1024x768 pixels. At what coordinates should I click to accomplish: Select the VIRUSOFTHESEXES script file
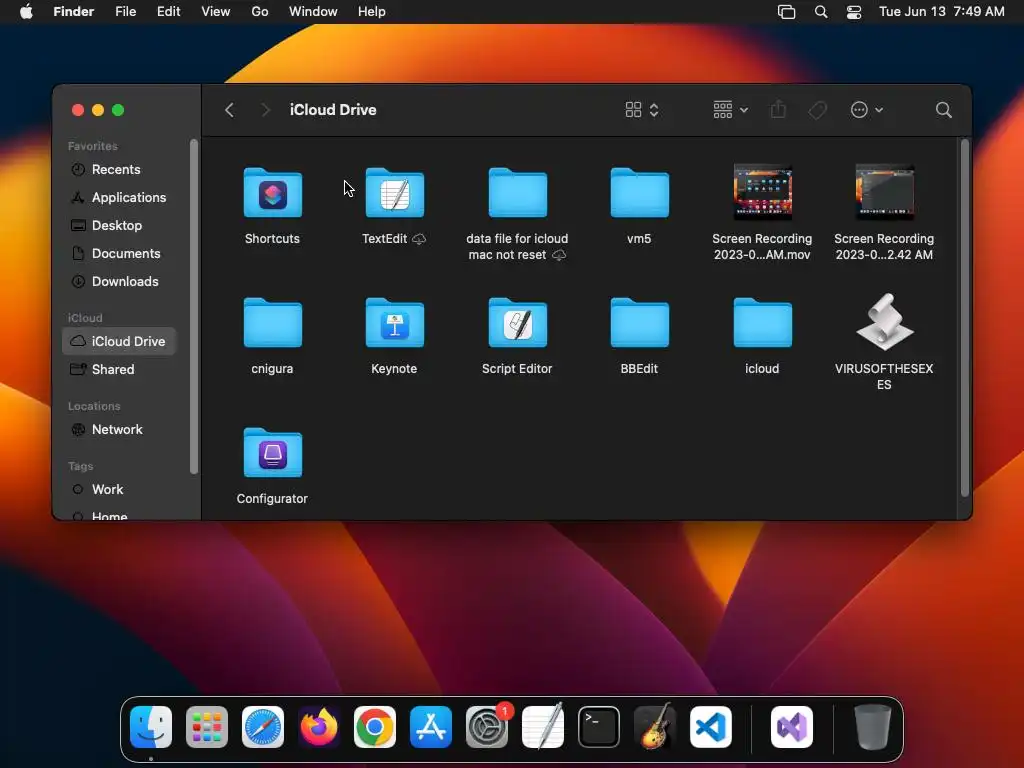click(x=884, y=322)
